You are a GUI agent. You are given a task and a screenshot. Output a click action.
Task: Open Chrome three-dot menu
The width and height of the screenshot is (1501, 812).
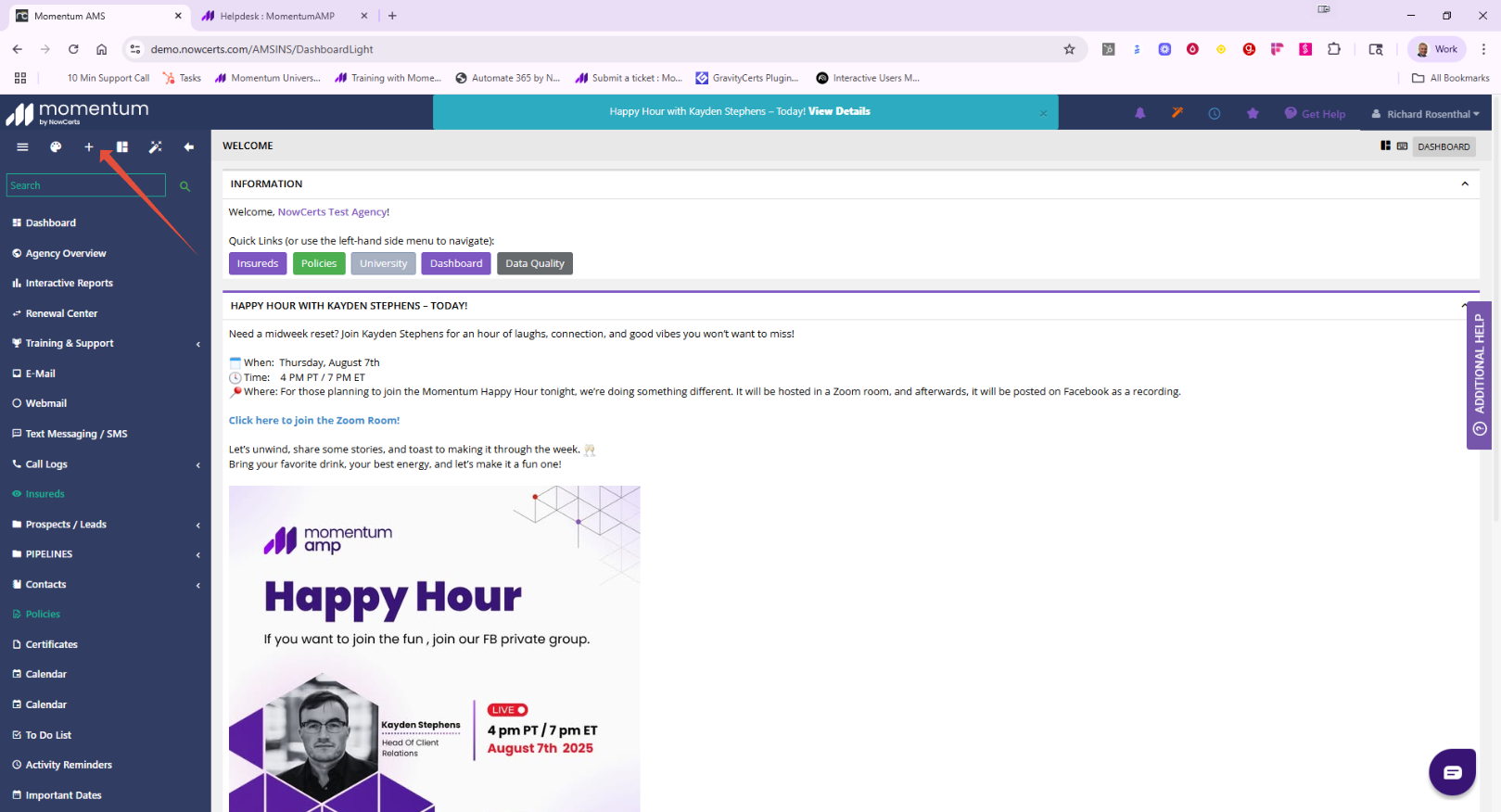1483,49
